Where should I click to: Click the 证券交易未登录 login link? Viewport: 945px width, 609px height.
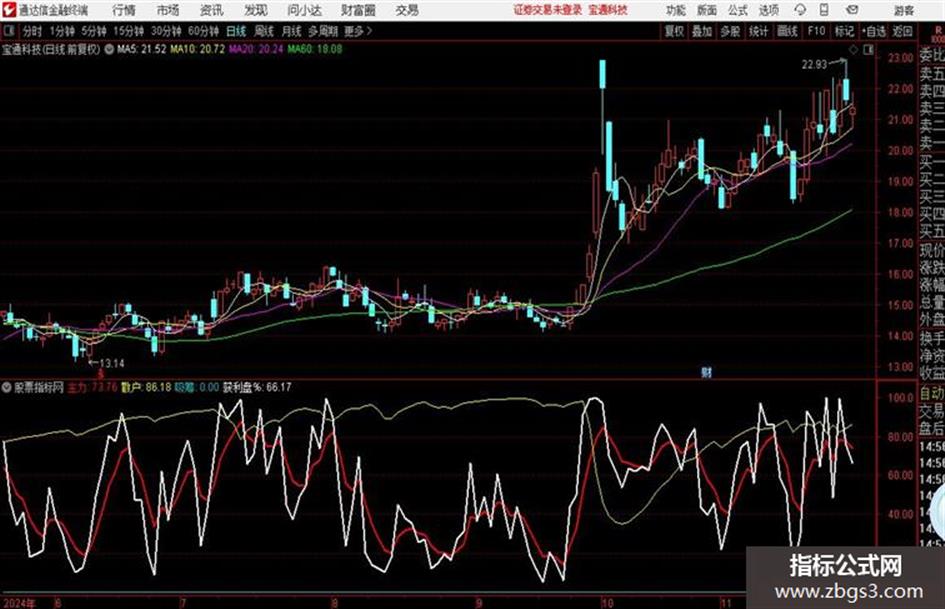tap(548, 10)
